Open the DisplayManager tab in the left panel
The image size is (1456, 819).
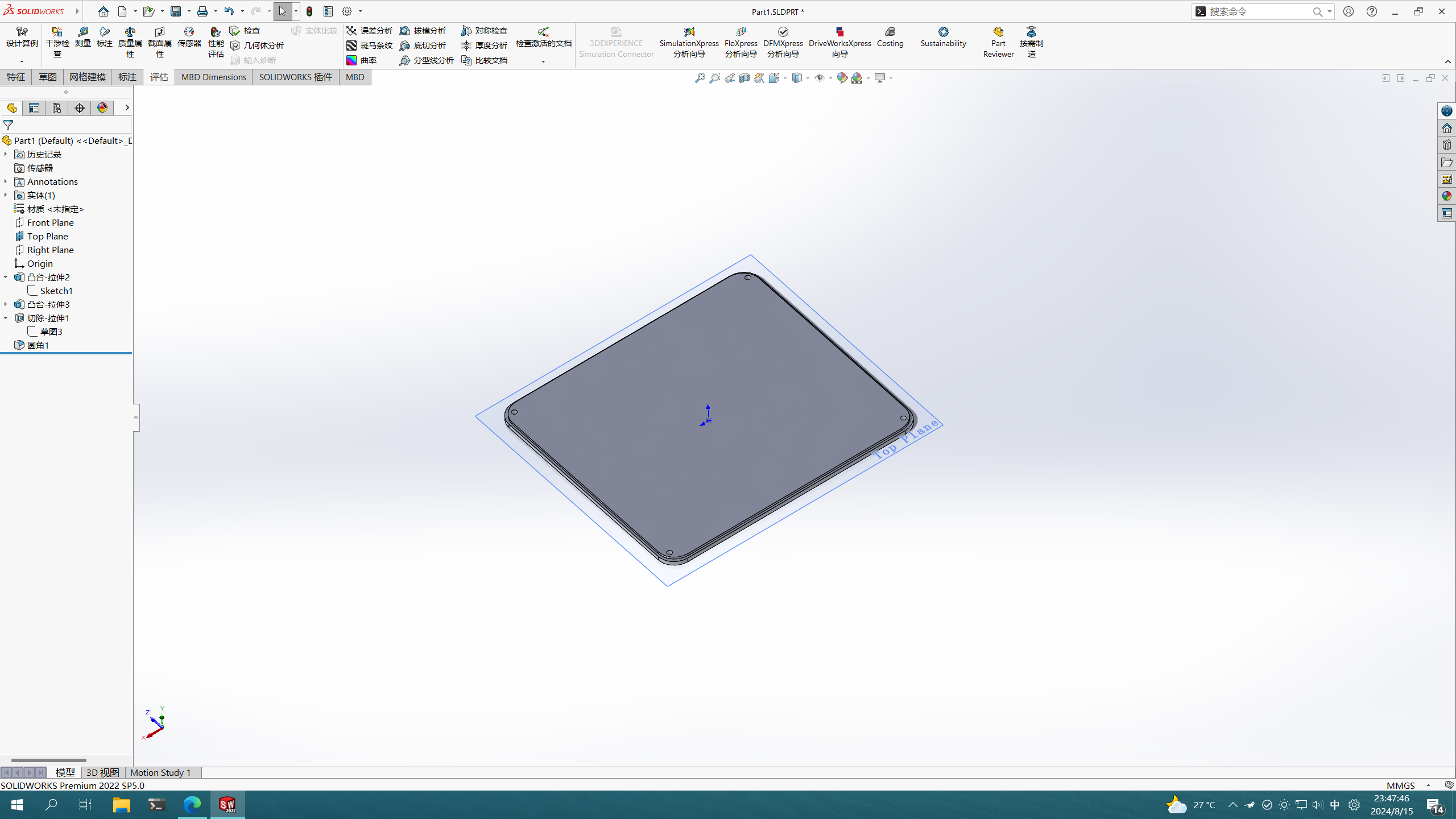point(102,108)
